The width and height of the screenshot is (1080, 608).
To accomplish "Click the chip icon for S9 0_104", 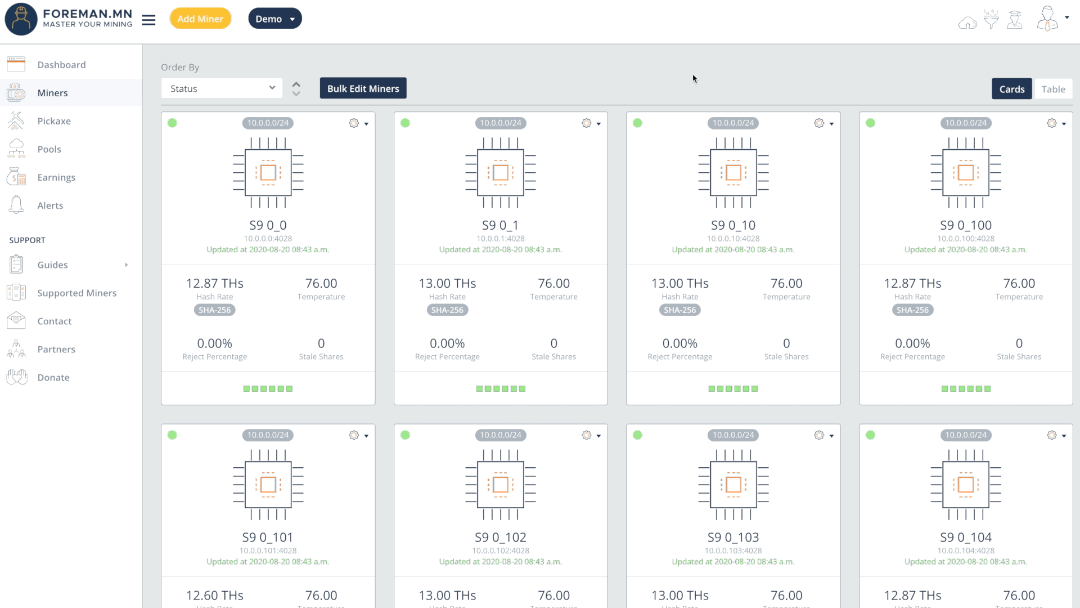I will [x=966, y=485].
